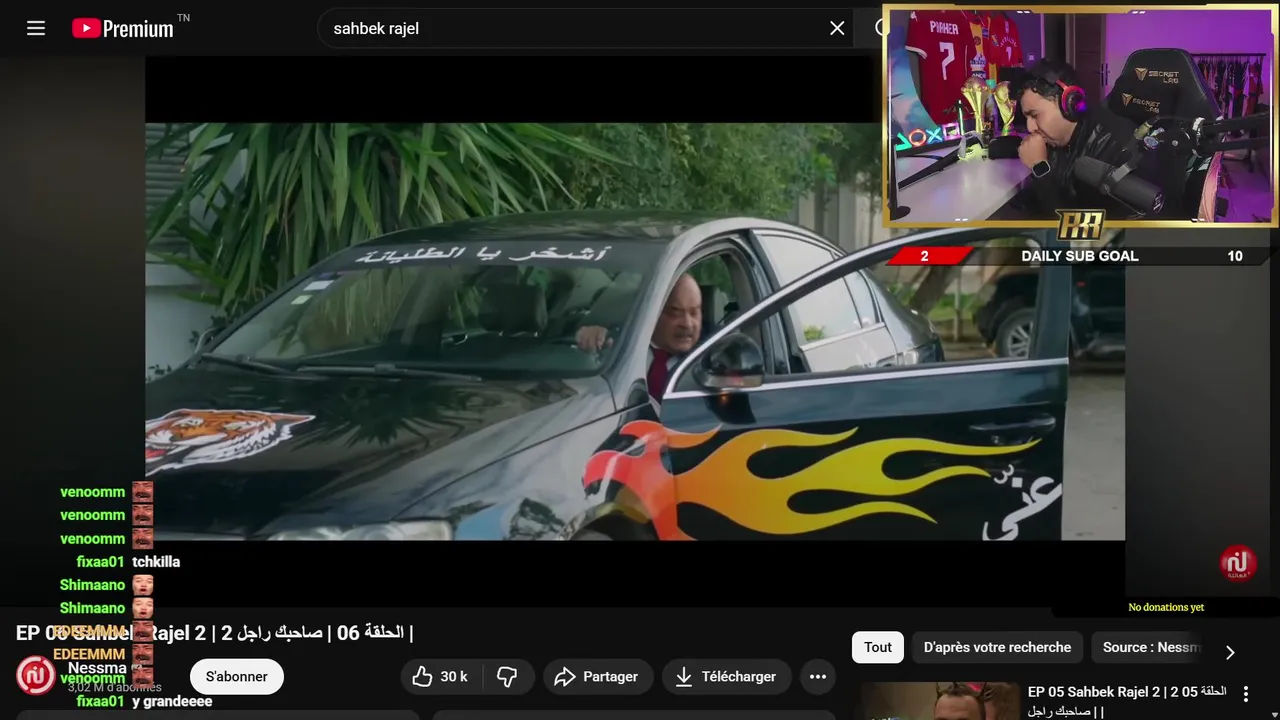Download the video with Télécharger

[726, 677]
